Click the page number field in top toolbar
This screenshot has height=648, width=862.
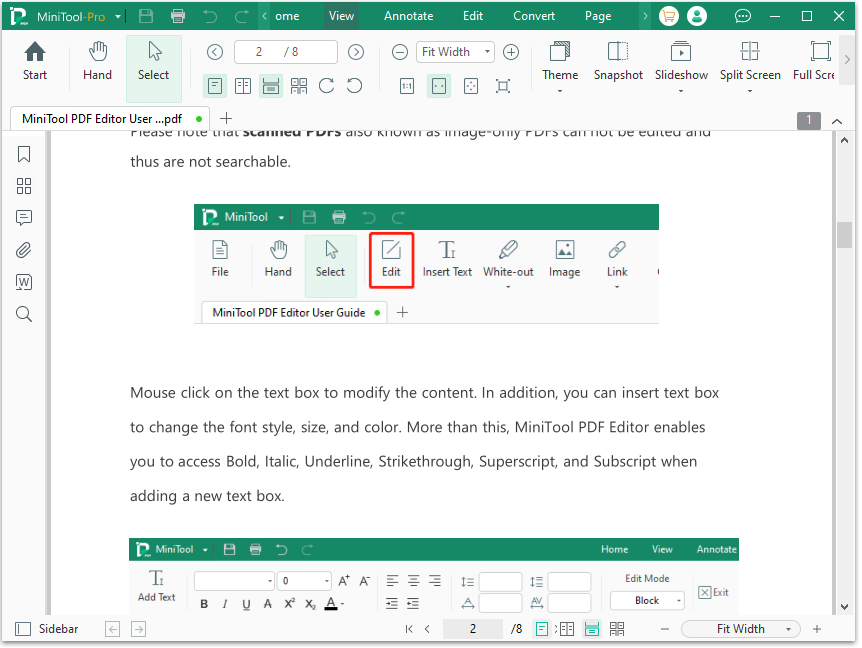tap(260, 52)
